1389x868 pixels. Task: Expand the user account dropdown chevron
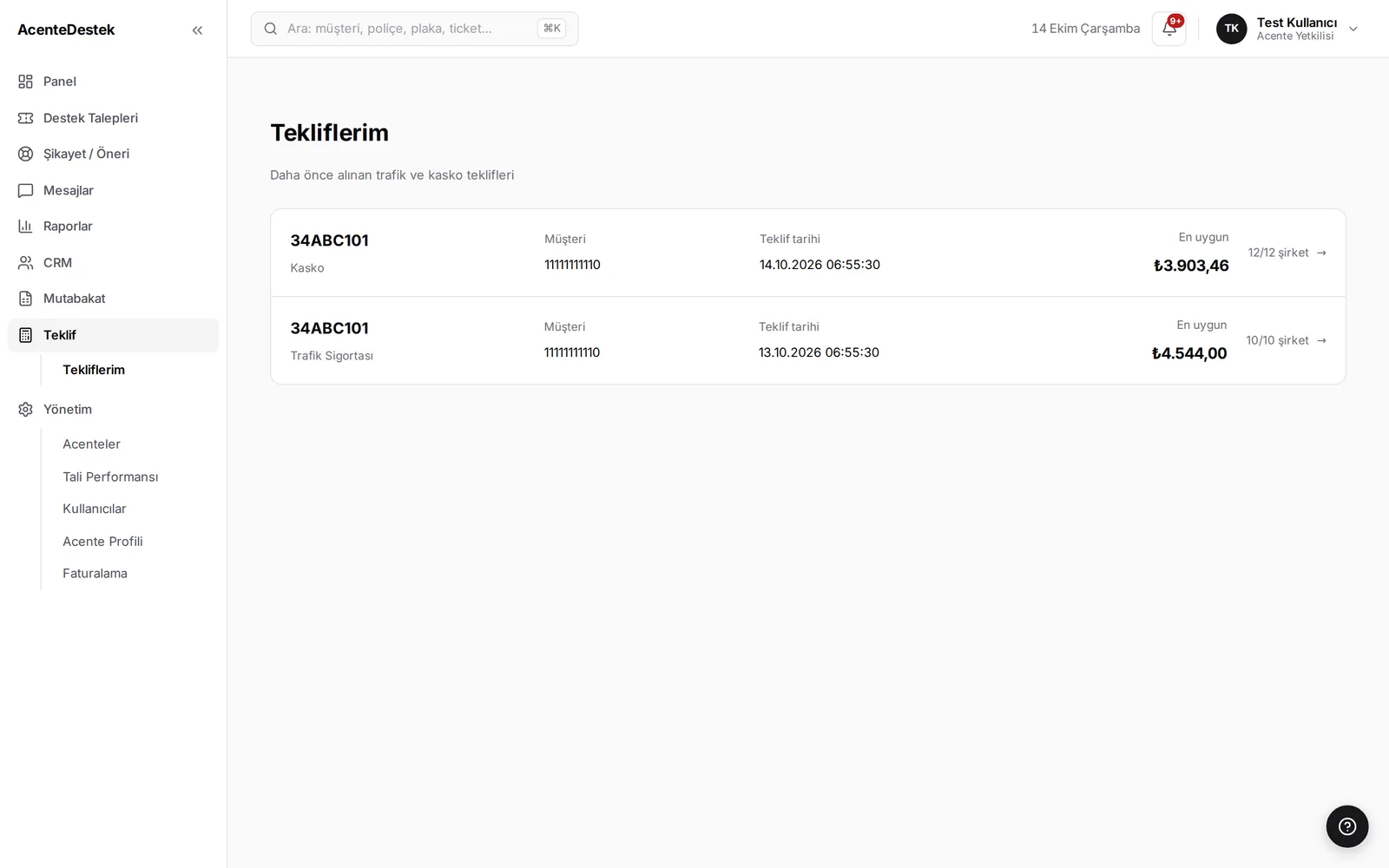click(x=1353, y=30)
